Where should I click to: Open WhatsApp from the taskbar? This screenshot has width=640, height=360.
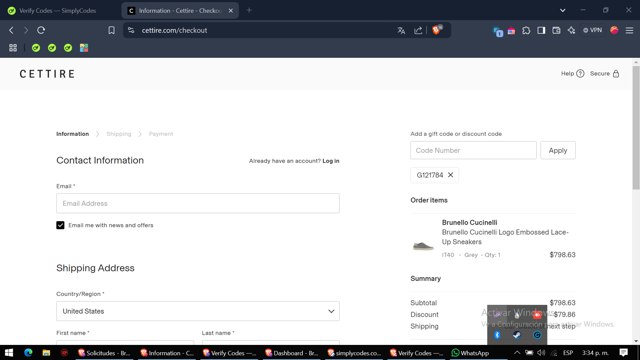tap(470, 353)
